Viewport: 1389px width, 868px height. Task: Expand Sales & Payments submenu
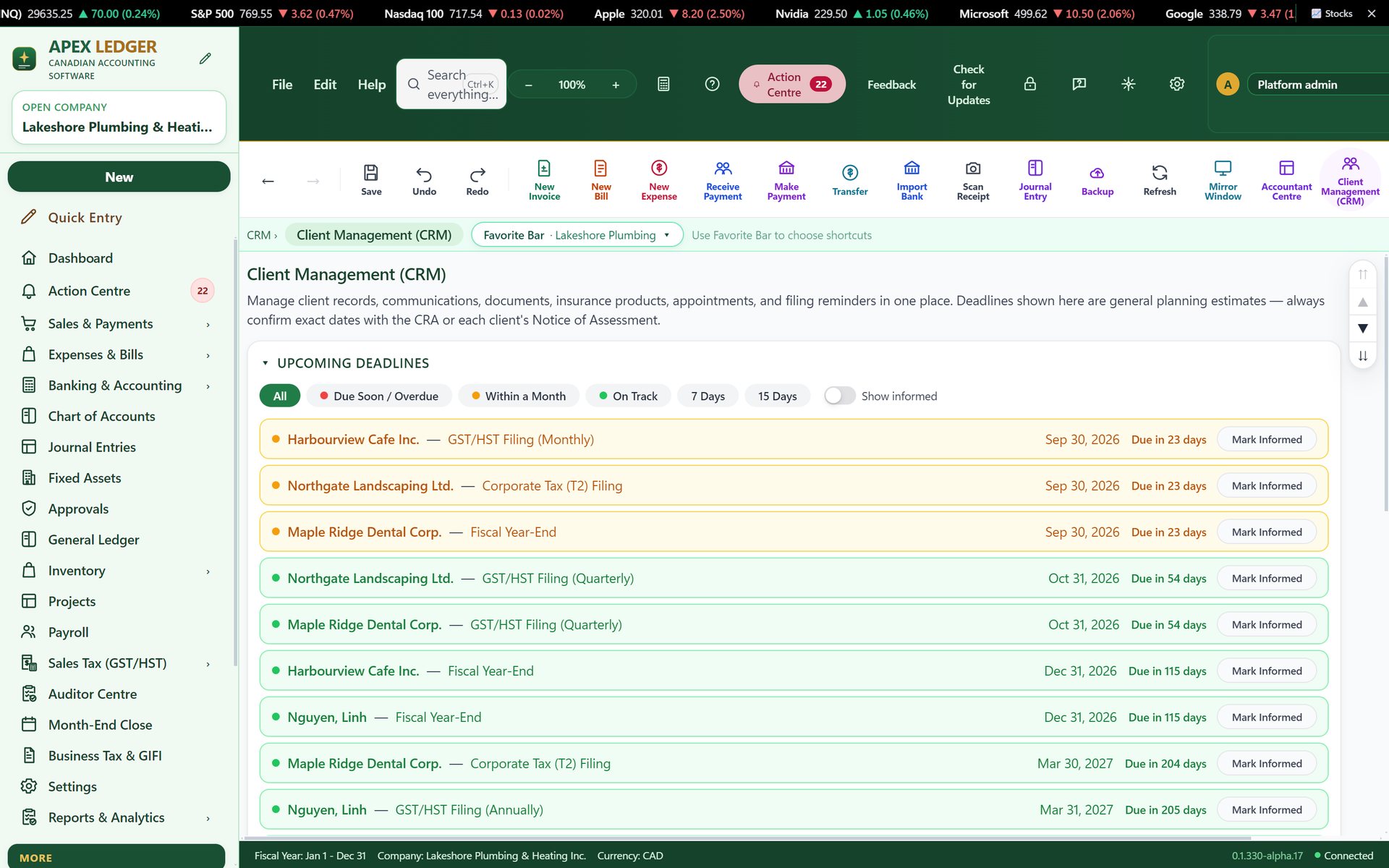208,324
